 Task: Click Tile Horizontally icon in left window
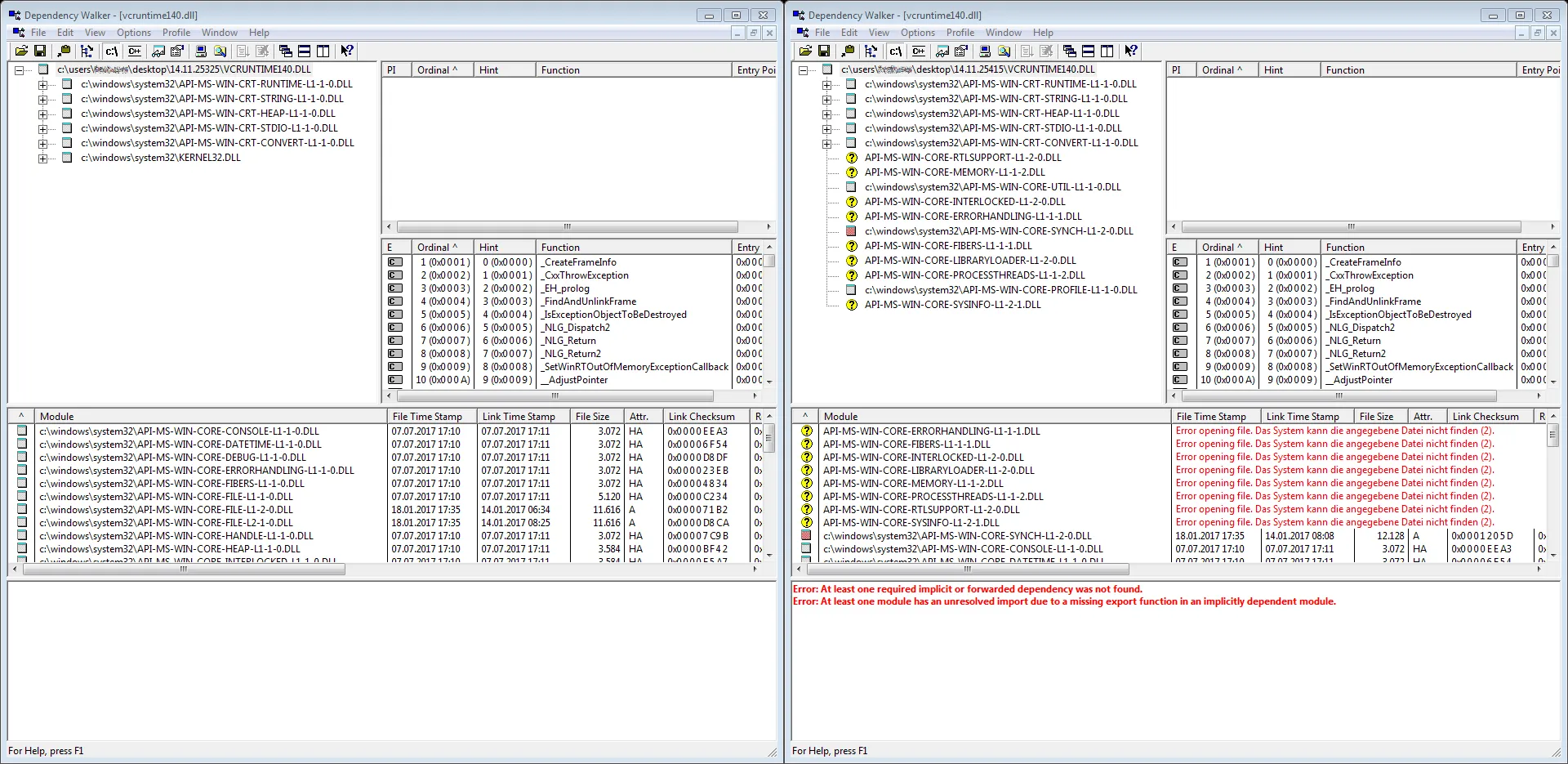pos(304,51)
